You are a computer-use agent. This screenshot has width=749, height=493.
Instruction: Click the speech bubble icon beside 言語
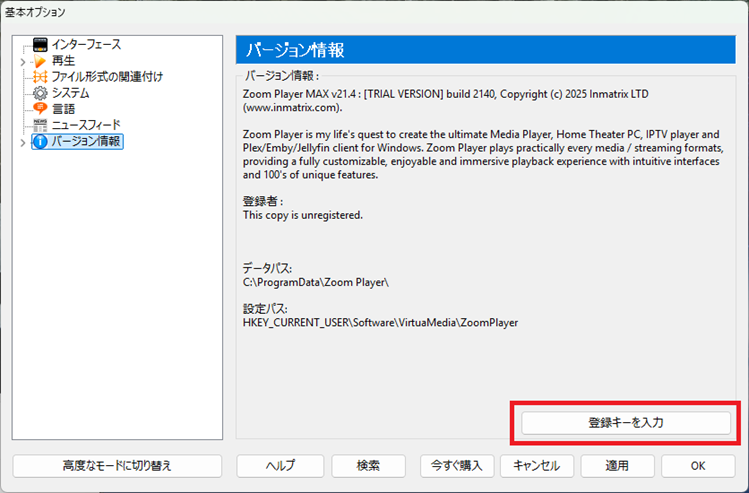tap(40, 109)
